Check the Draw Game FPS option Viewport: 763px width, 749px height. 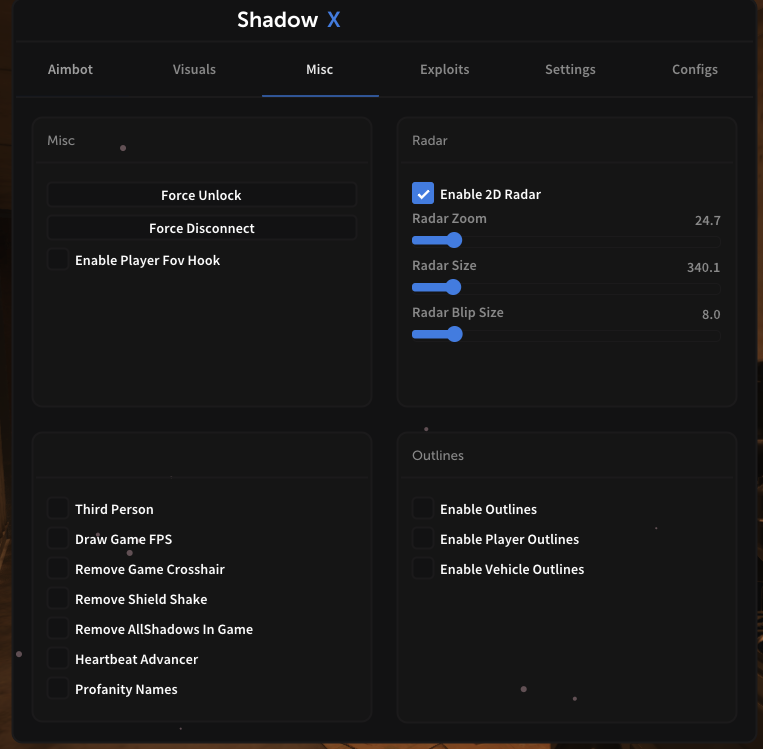pyautogui.click(x=58, y=539)
